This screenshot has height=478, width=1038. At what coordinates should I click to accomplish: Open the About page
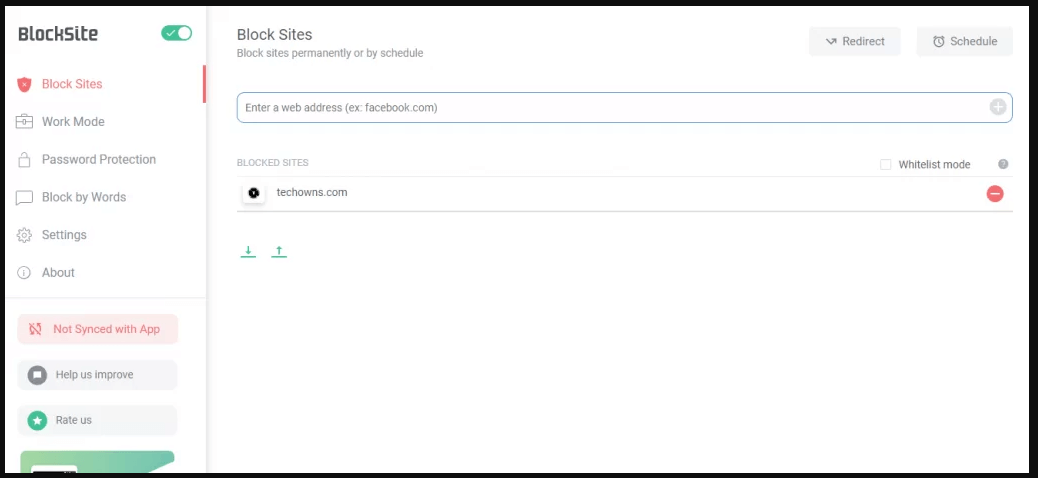[x=58, y=272]
